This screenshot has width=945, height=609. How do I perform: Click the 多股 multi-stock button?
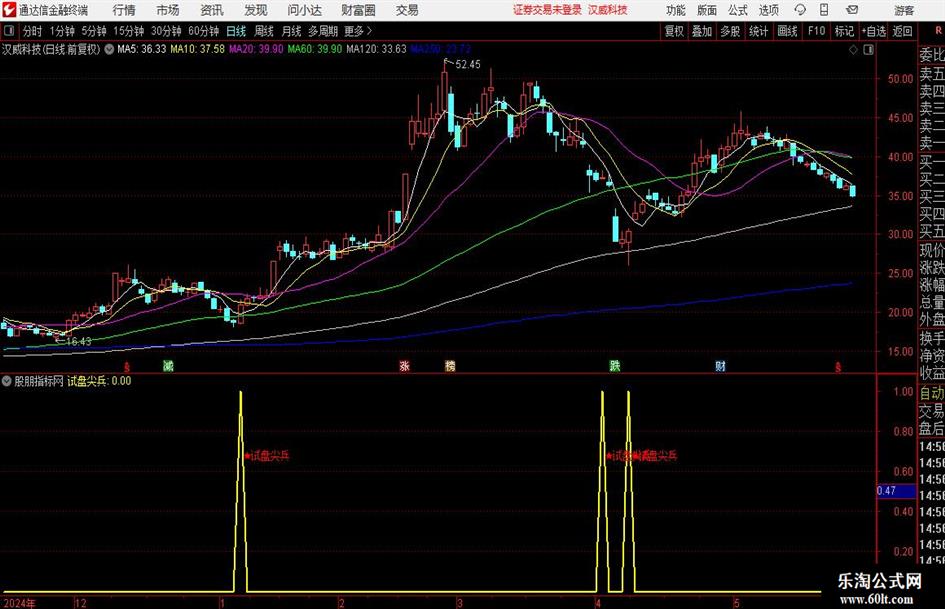click(730, 31)
